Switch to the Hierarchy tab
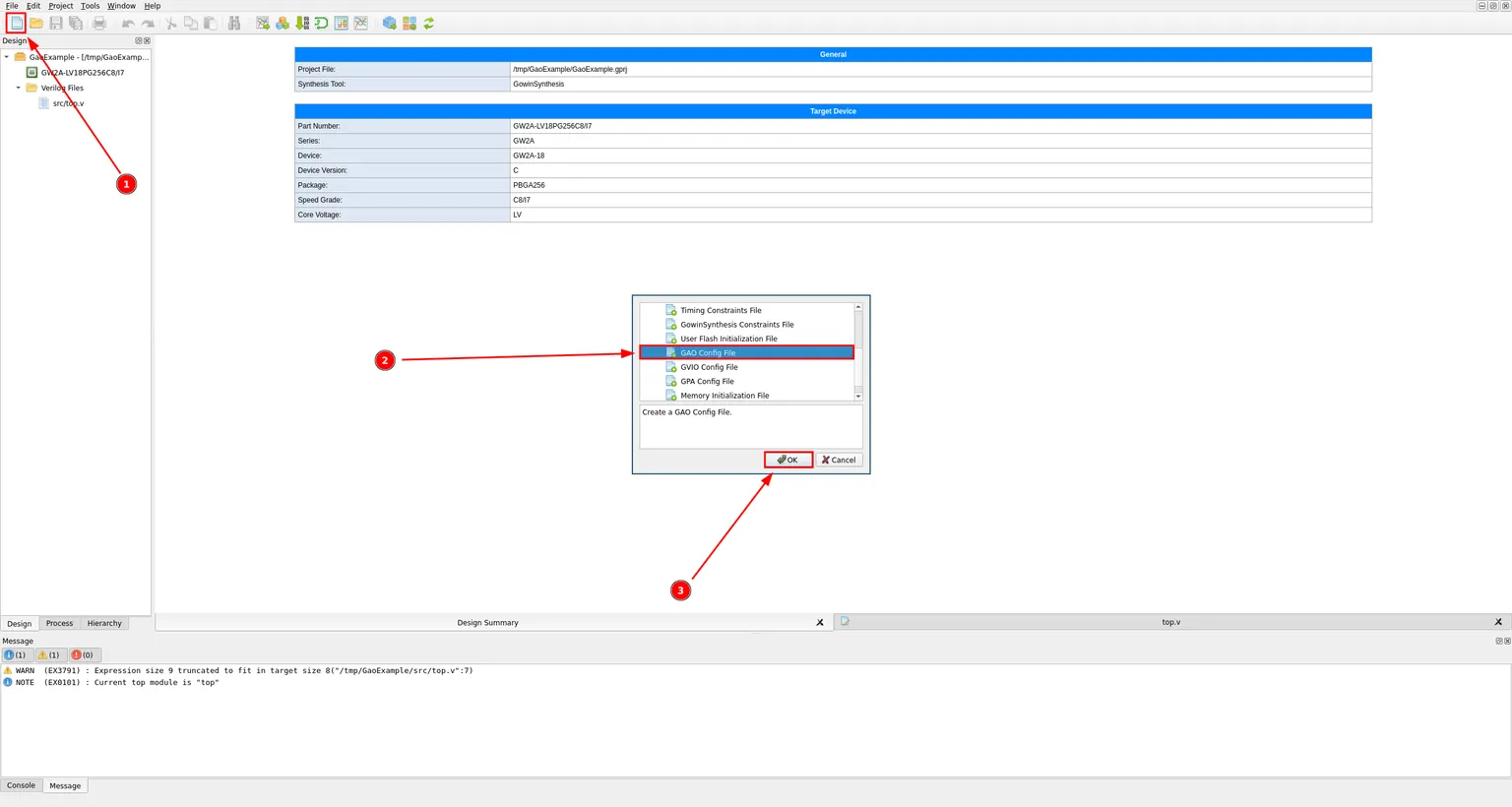The width and height of the screenshot is (1512, 807). tap(104, 623)
